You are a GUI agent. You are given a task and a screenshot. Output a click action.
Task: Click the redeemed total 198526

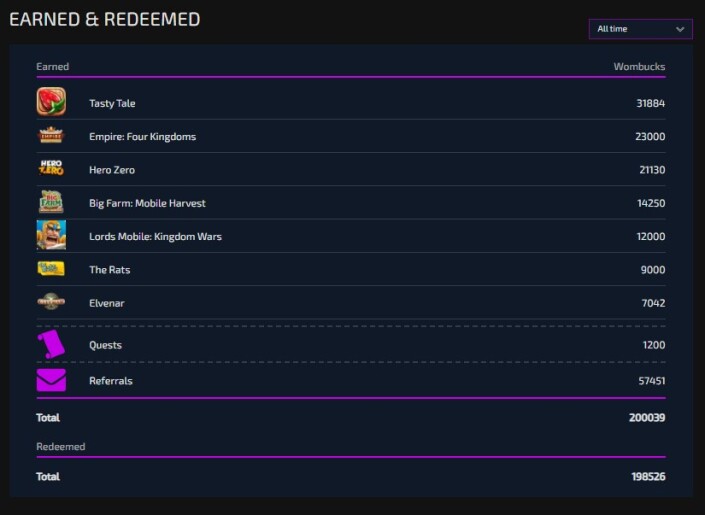pyautogui.click(x=648, y=477)
